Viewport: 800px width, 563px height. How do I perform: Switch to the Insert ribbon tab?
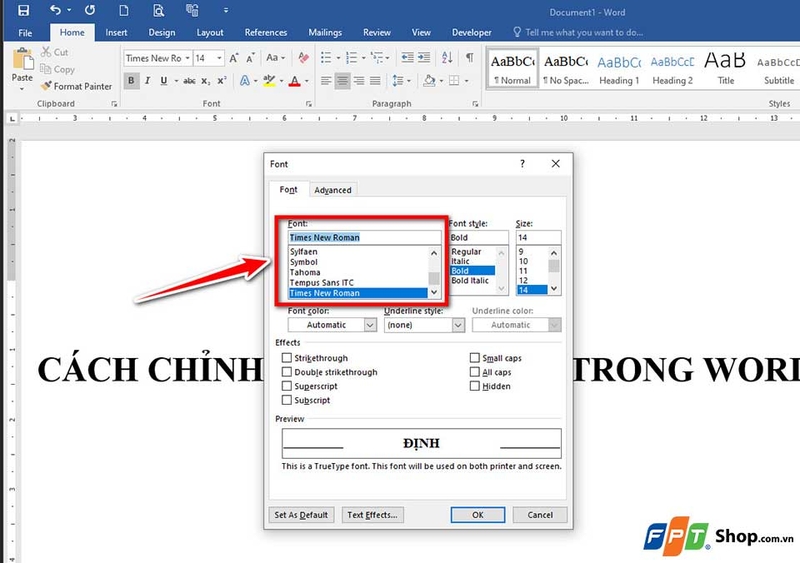pyautogui.click(x=116, y=32)
